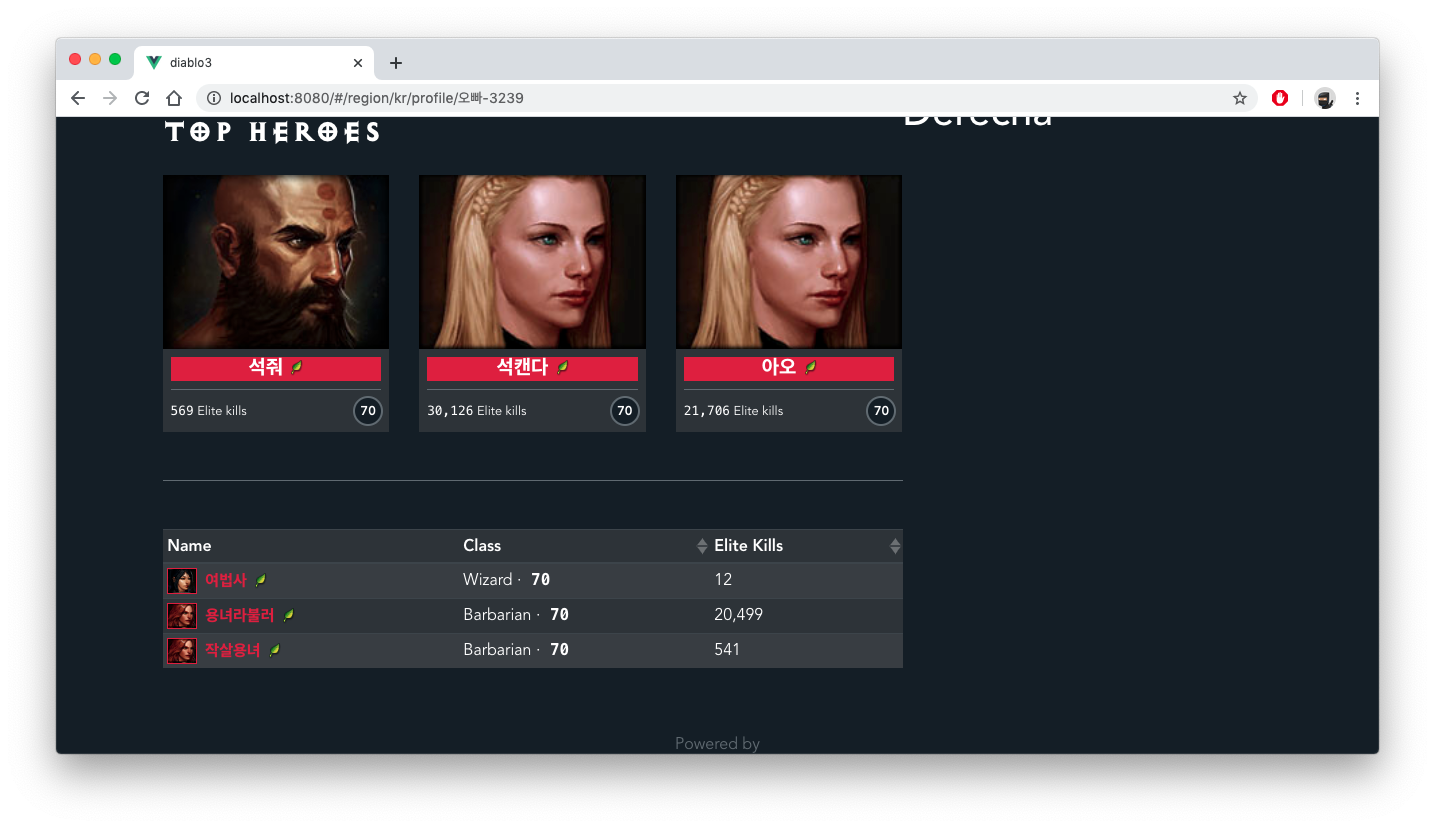The image size is (1435, 828).
Task: Click the 21,706 Elite kills text
Action: 734,411
